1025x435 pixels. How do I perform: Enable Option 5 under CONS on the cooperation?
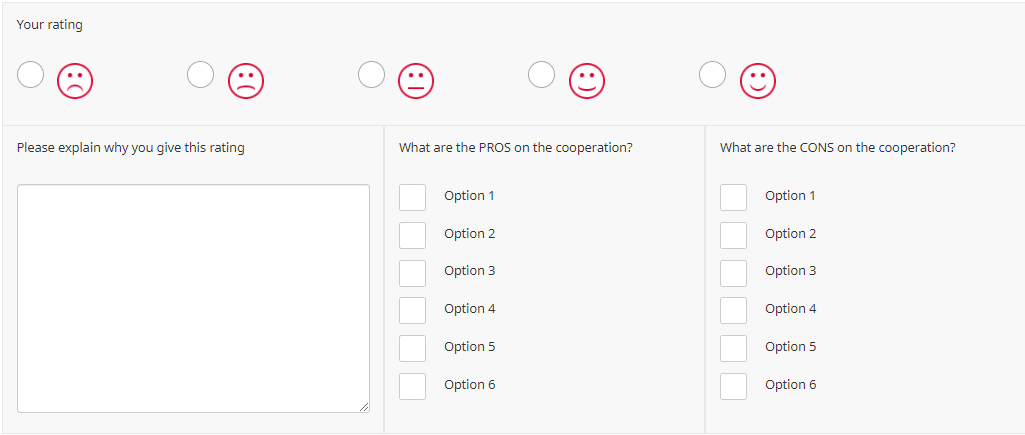[733, 348]
